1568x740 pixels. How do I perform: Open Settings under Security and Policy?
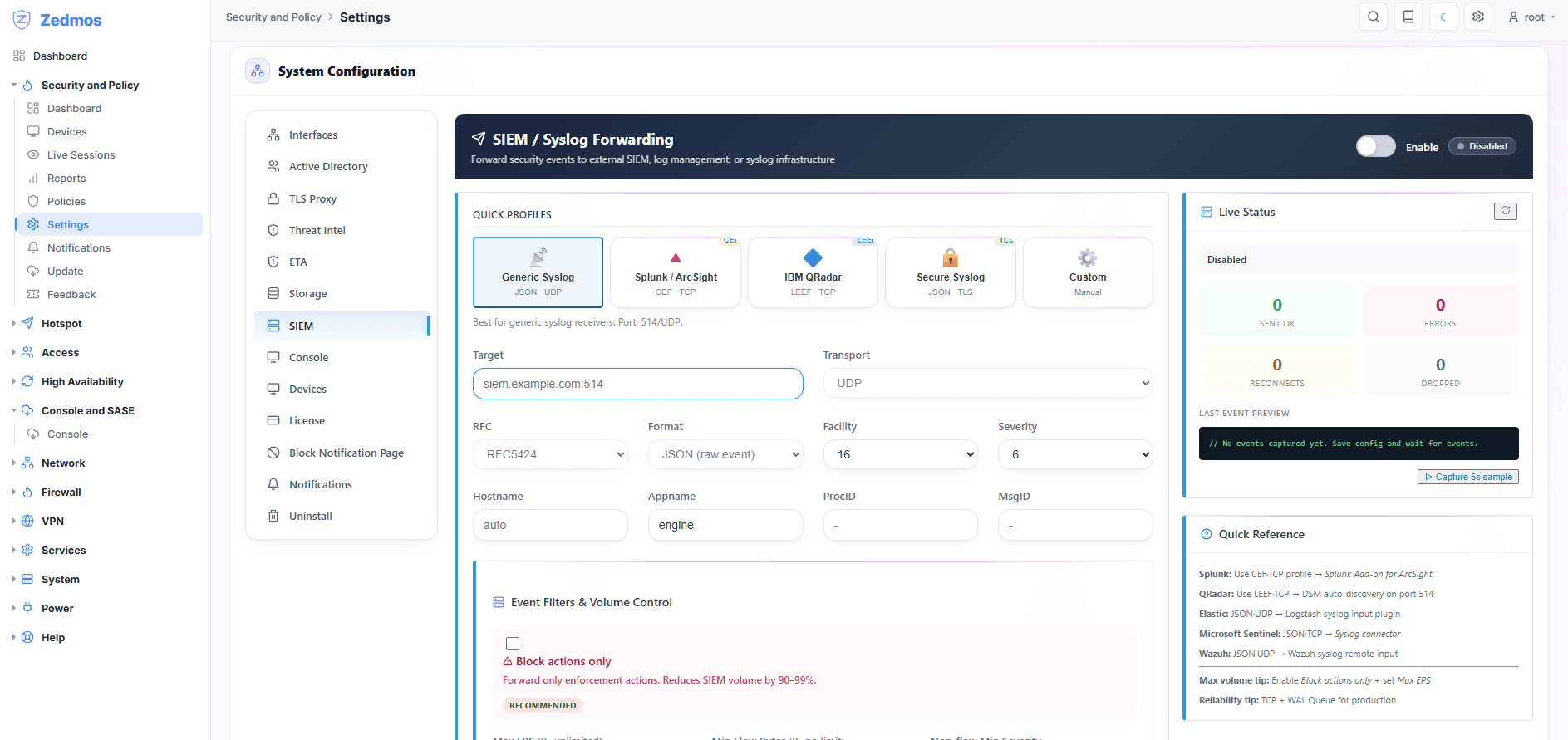pos(110,224)
